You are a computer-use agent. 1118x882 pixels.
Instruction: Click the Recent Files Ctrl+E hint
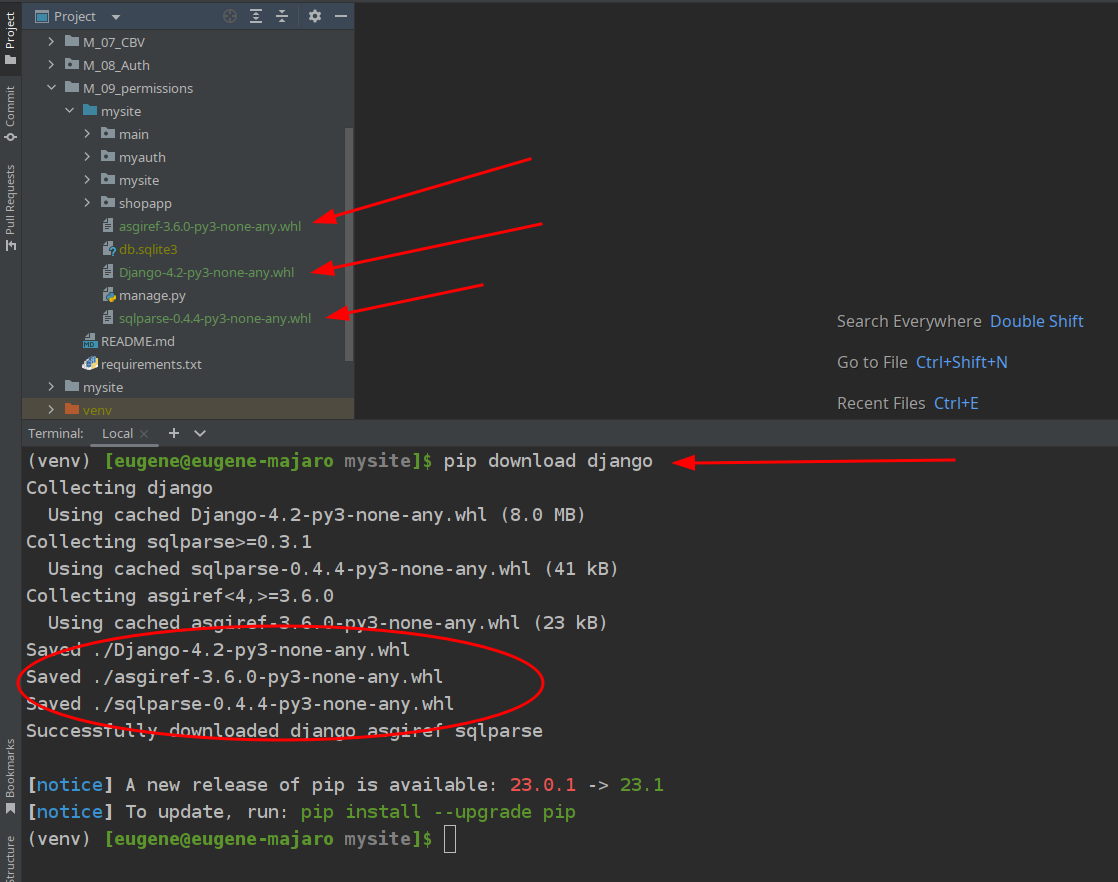[x=907, y=403]
